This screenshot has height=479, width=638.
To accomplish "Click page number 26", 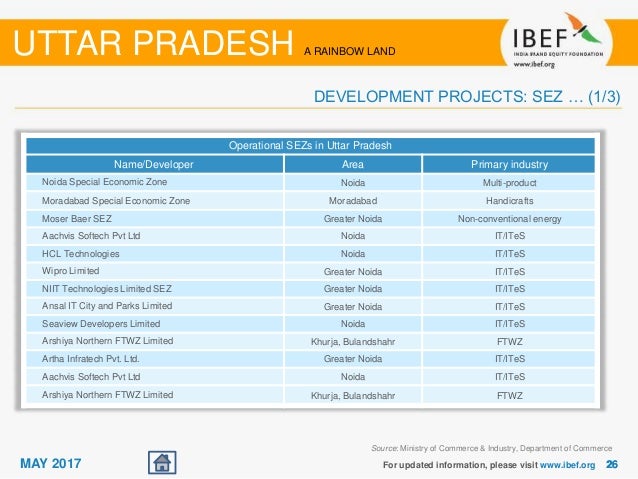I will point(612,464).
